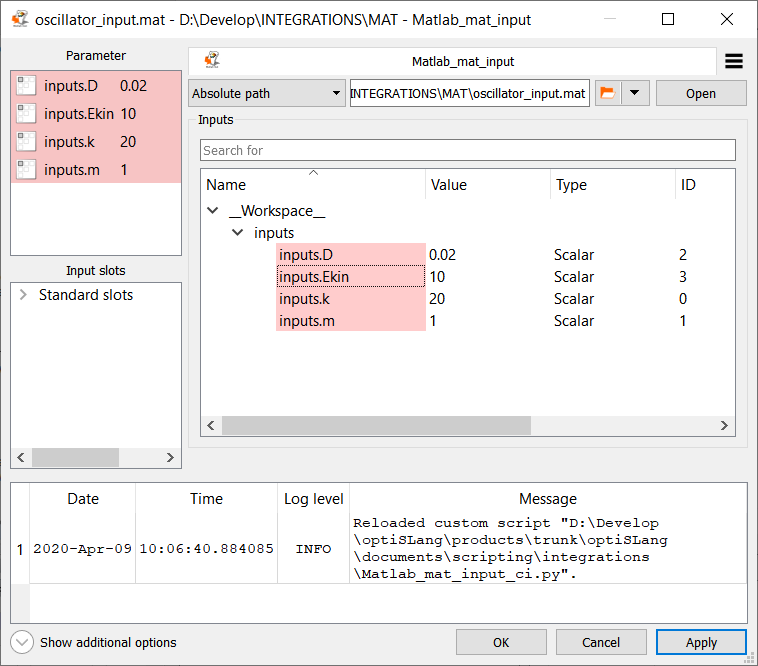Click the inputs.k parameter icon
This screenshot has width=758, height=666.
point(27,142)
